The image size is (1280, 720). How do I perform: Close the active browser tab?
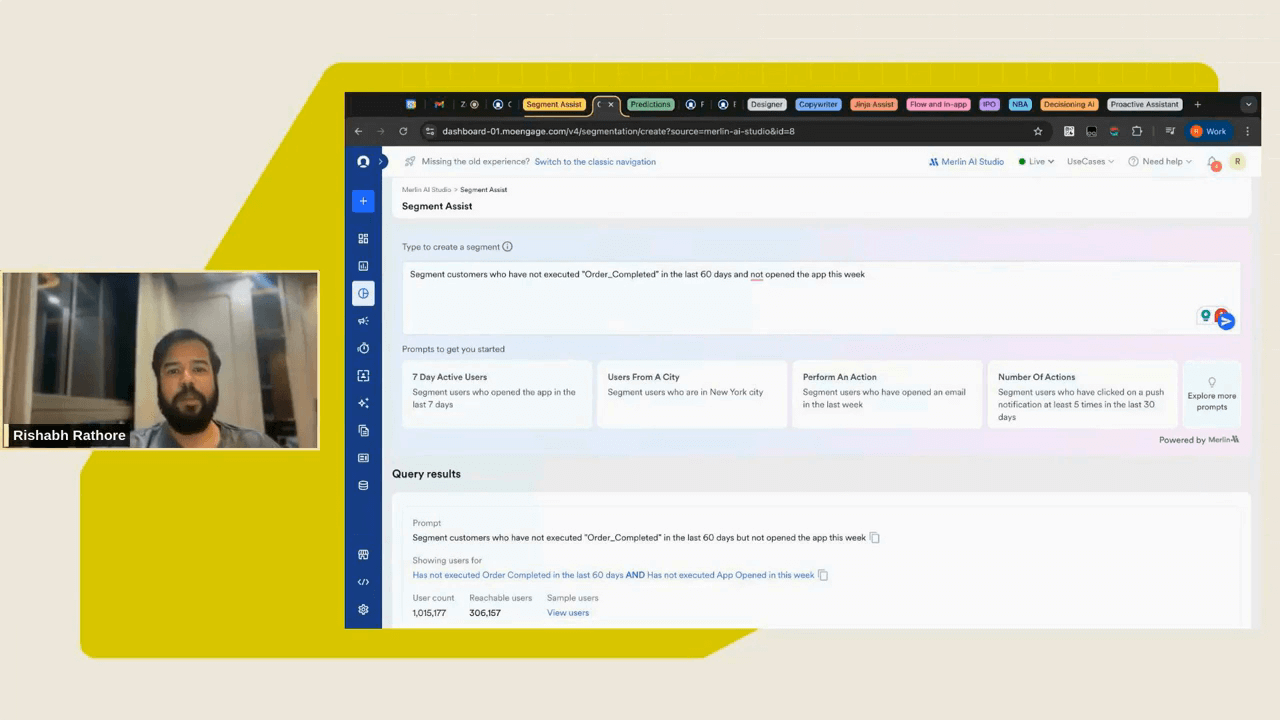tap(611, 104)
